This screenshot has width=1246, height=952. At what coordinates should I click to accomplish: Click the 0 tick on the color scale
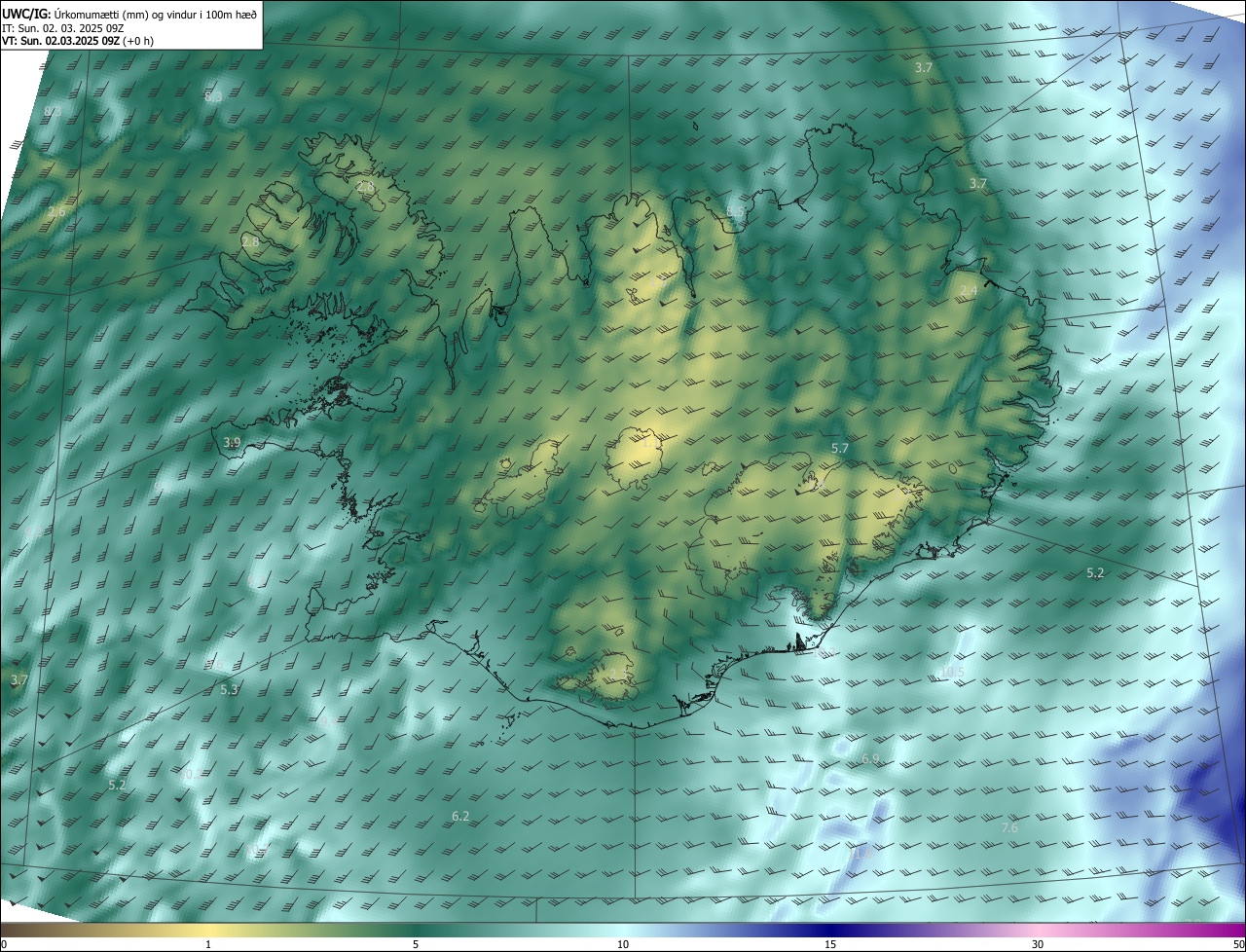(4, 944)
